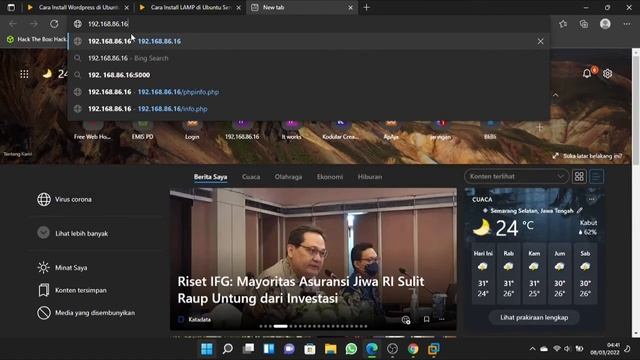Add a new quick link site
Screen dimensions: 640x360
tap(540, 127)
